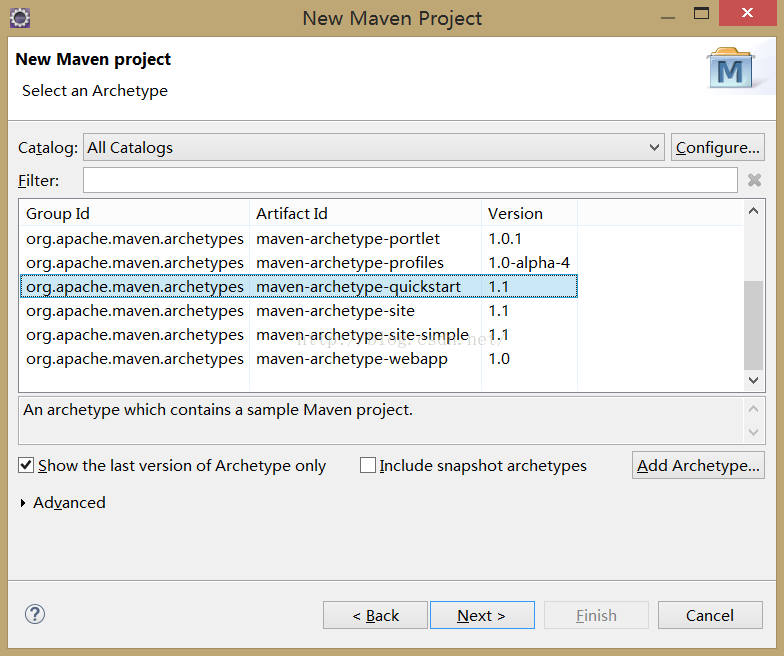This screenshot has width=784, height=656.
Task: Click the Eclipse gear icon in title bar
Action: tap(20, 18)
